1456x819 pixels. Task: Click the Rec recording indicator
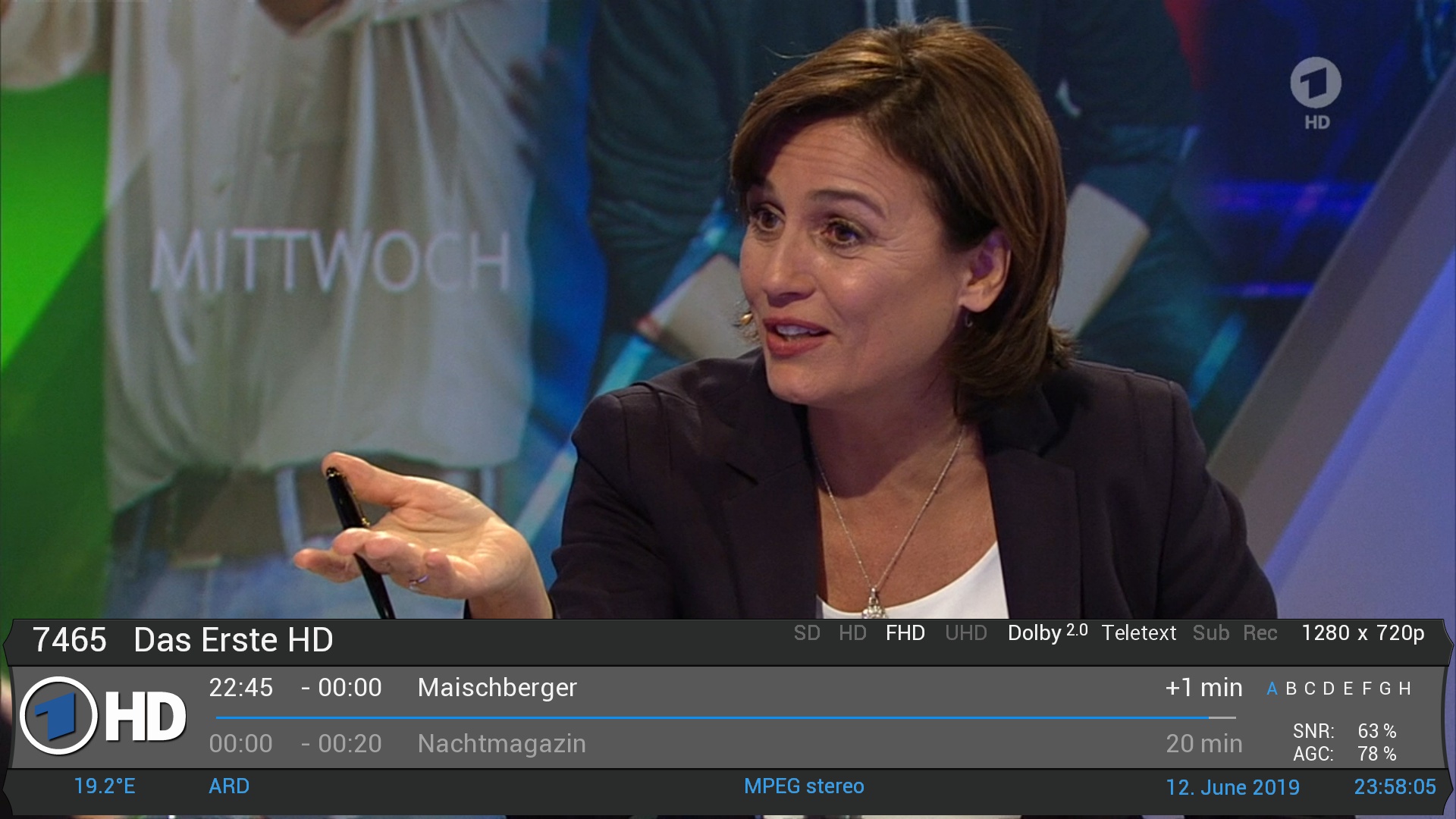[x=1260, y=633]
